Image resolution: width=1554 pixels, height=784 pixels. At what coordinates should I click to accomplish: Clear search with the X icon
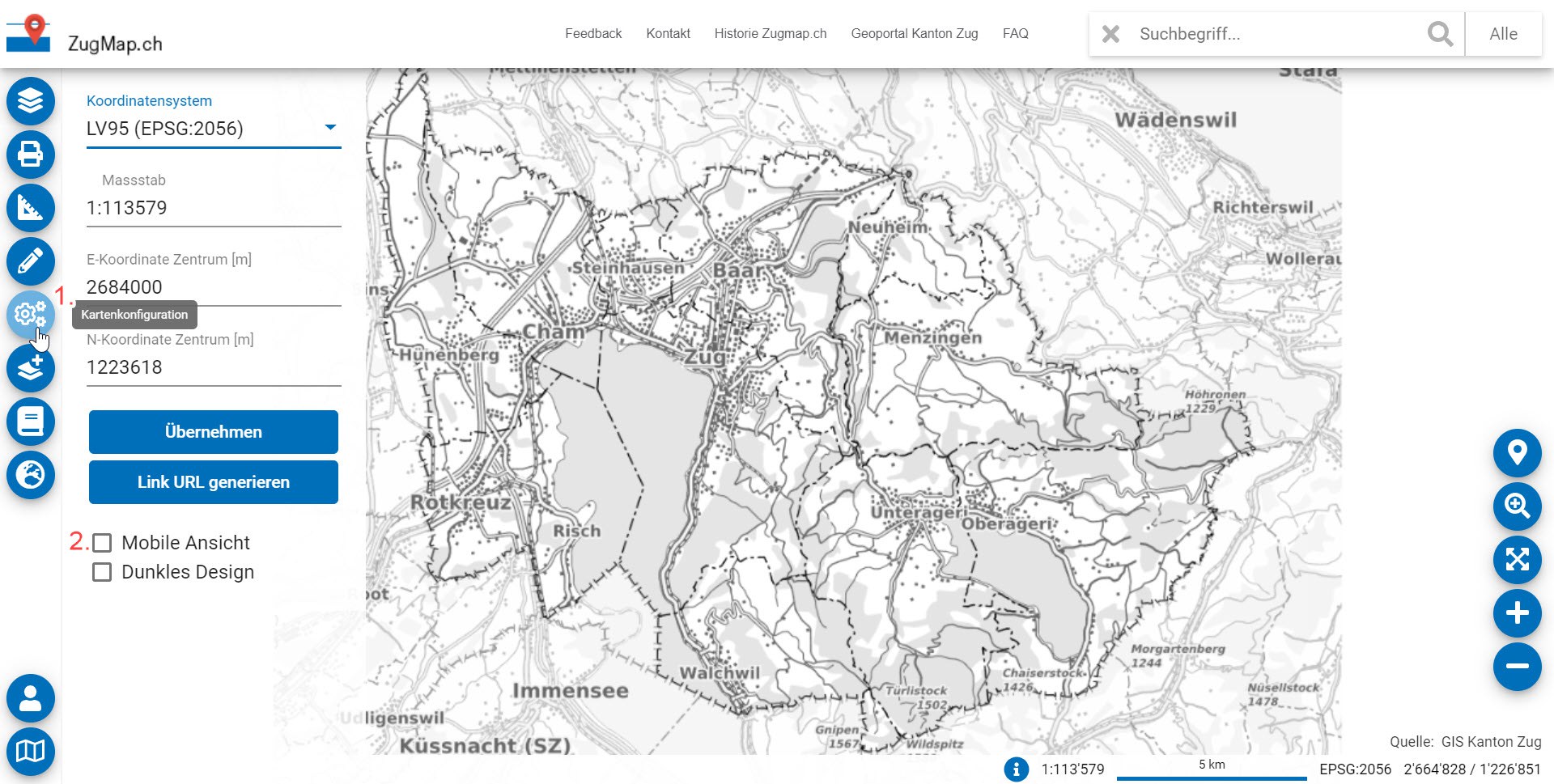pyautogui.click(x=1111, y=34)
